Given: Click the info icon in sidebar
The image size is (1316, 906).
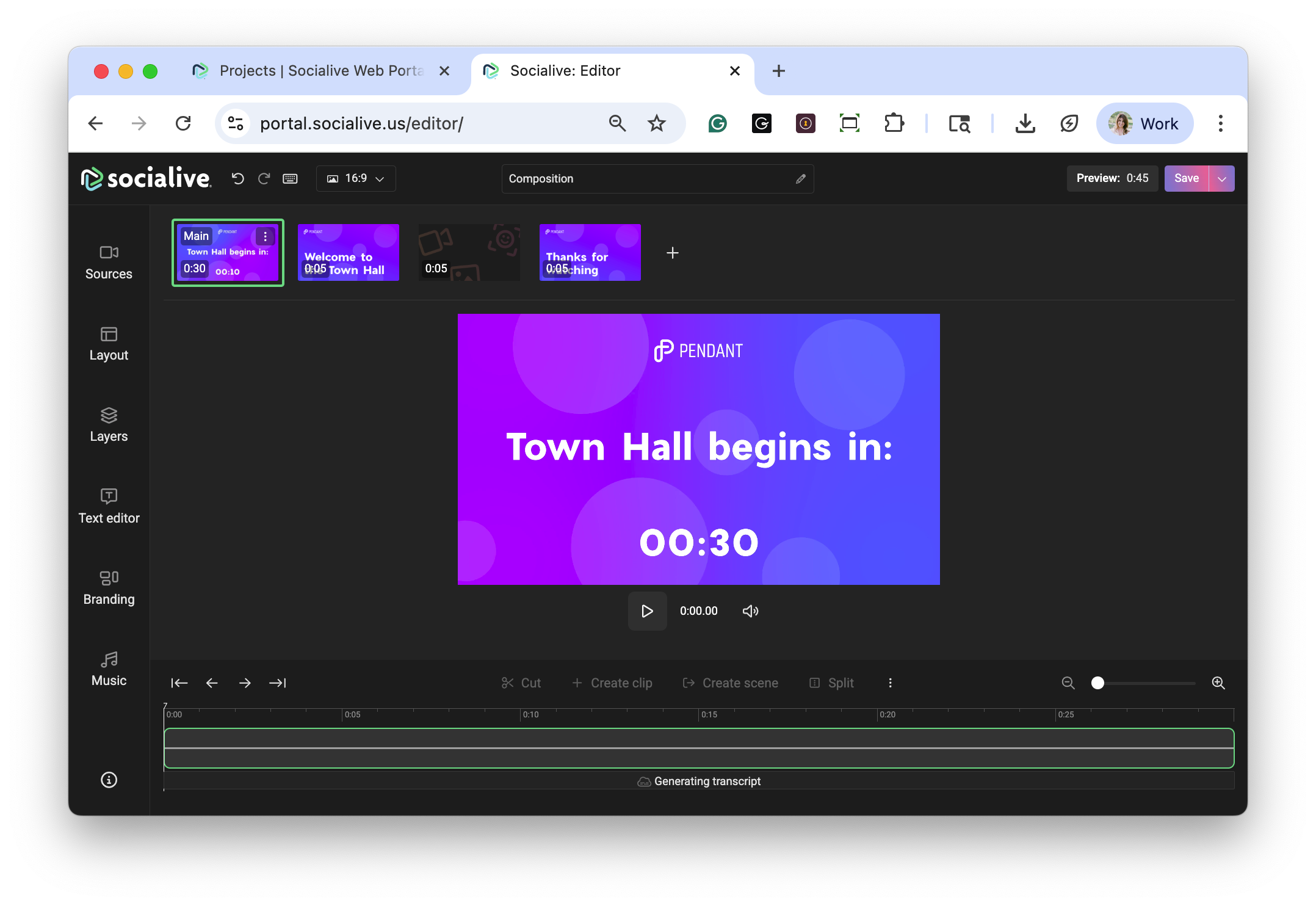Looking at the screenshot, I should tap(109, 780).
